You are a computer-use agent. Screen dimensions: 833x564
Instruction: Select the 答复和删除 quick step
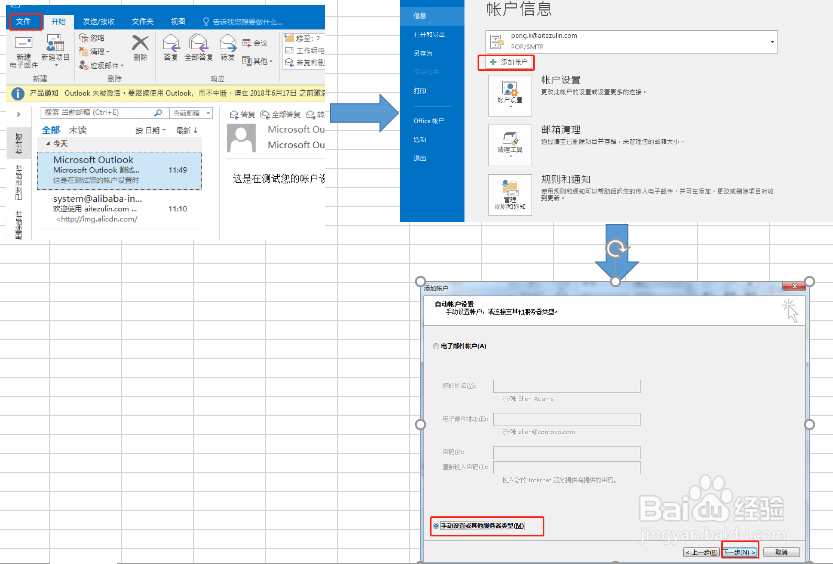coord(304,63)
